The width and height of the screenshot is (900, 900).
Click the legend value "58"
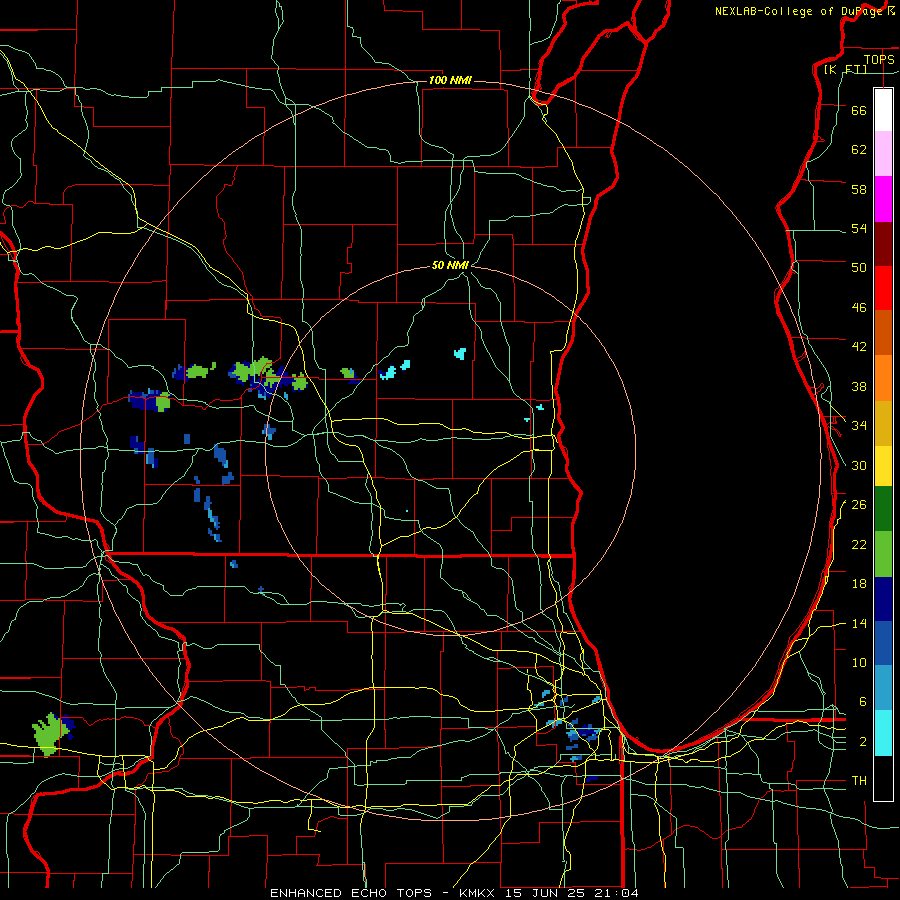tap(859, 189)
